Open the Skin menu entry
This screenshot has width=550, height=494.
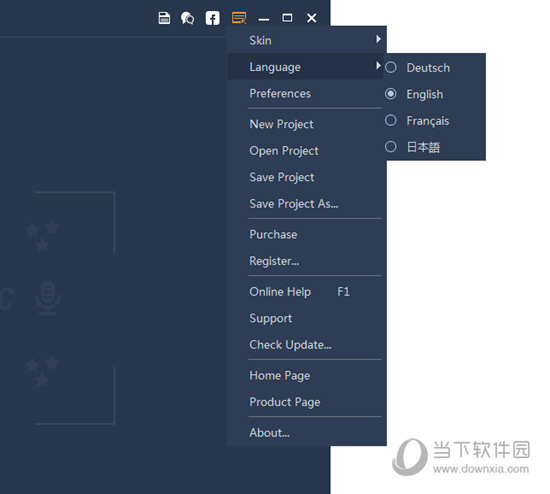[307, 40]
